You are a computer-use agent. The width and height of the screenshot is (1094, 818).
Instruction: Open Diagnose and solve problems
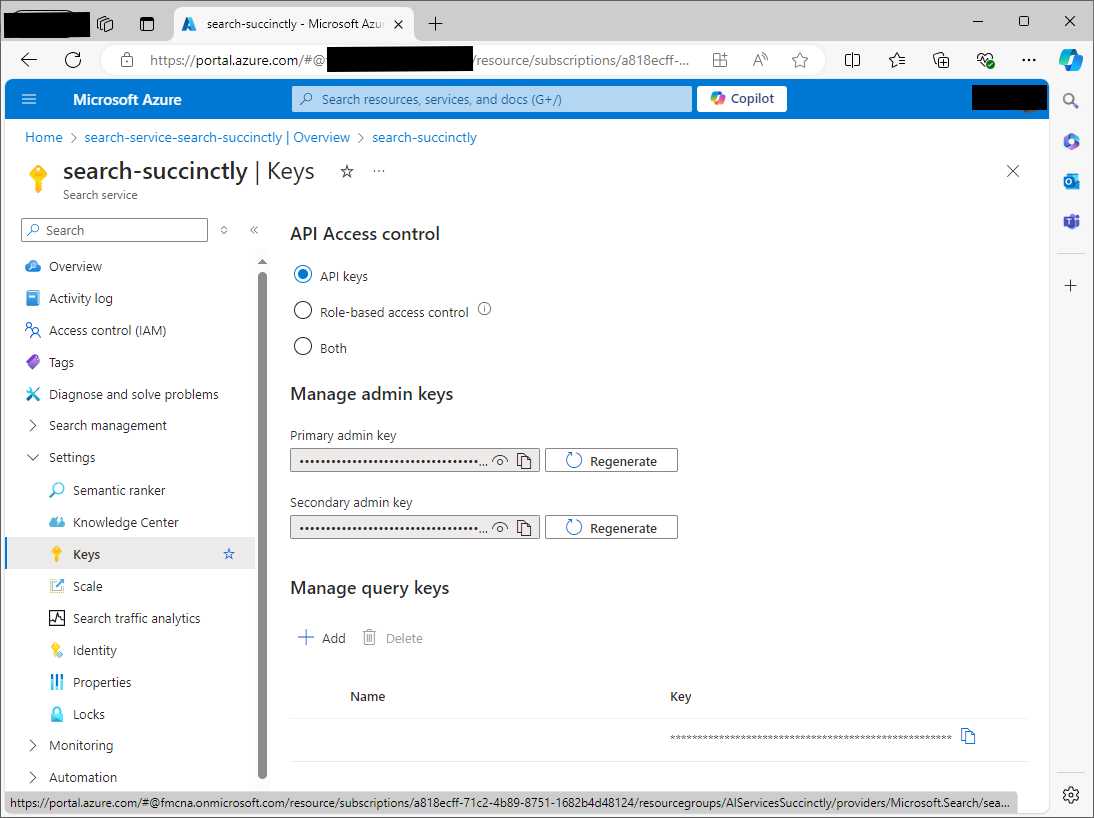point(133,395)
